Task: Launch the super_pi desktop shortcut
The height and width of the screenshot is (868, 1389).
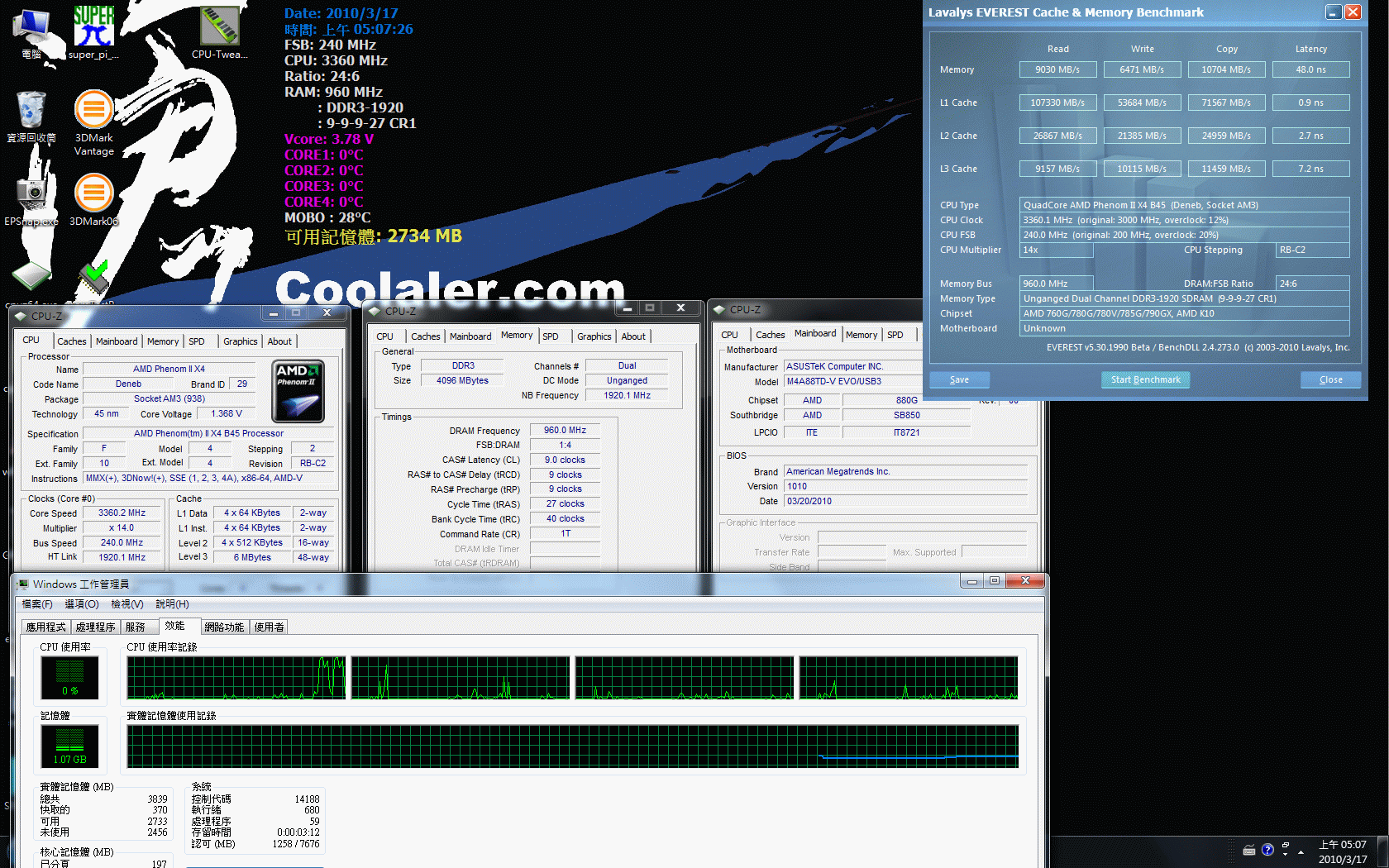Action: pos(93,33)
